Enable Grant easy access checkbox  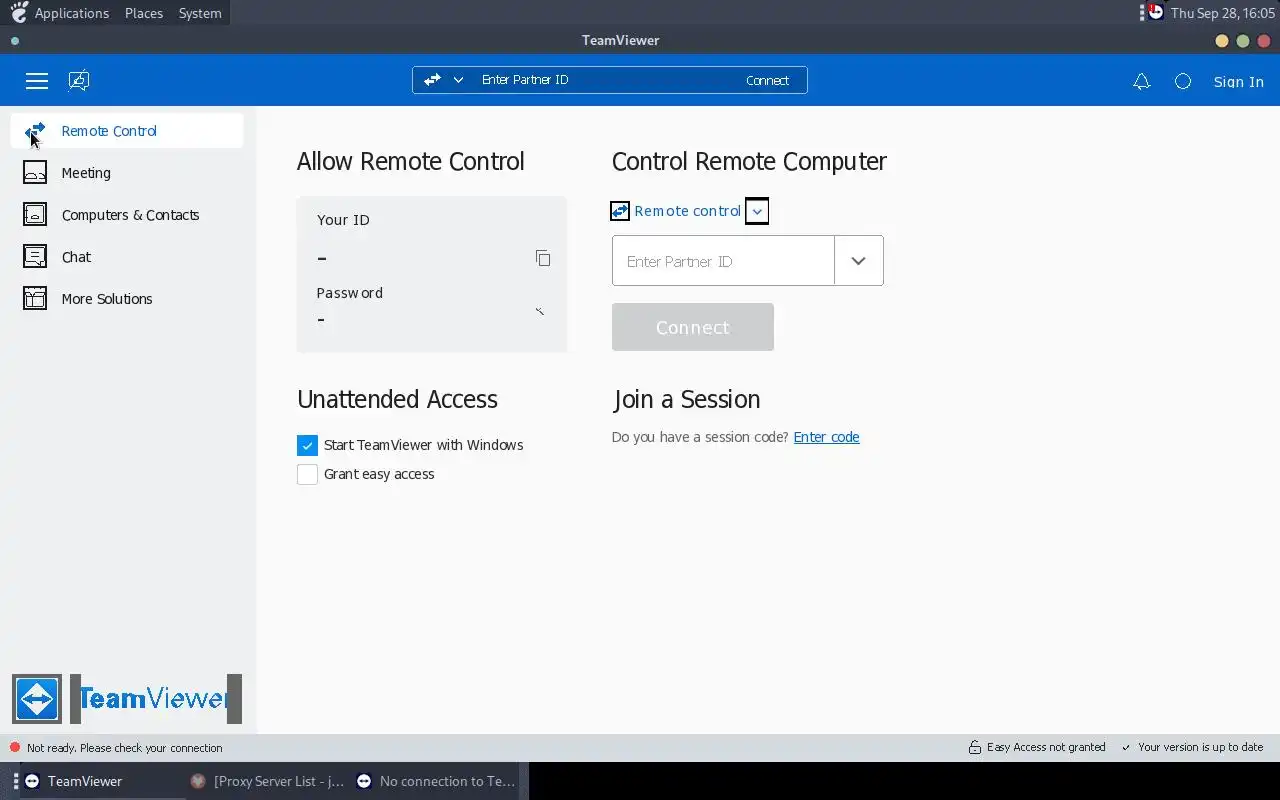(307, 474)
